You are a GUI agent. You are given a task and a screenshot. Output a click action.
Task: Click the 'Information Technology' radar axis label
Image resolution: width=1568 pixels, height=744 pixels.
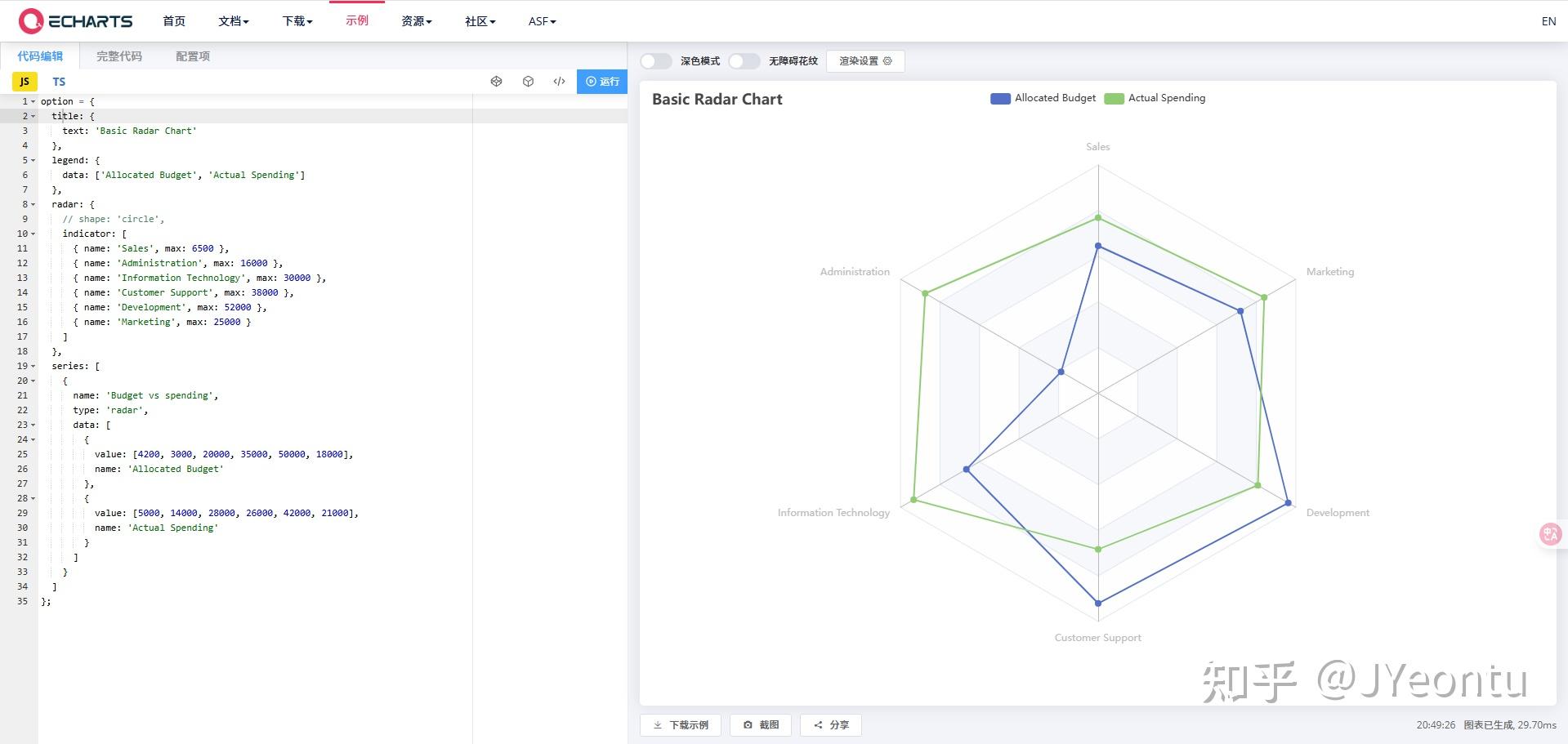(x=833, y=513)
